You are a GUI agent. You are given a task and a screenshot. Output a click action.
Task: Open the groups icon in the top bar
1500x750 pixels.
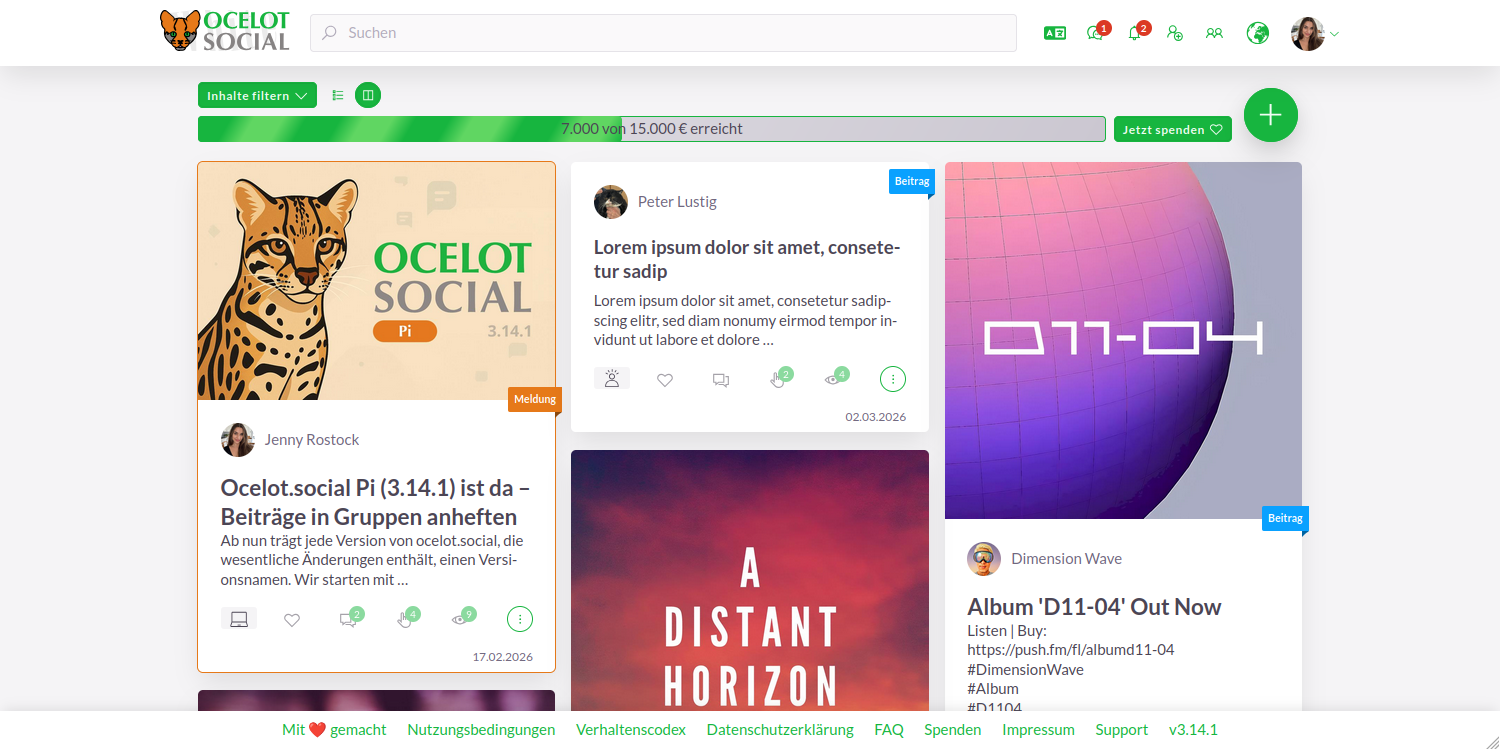pyautogui.click(x=1214, y=32)
